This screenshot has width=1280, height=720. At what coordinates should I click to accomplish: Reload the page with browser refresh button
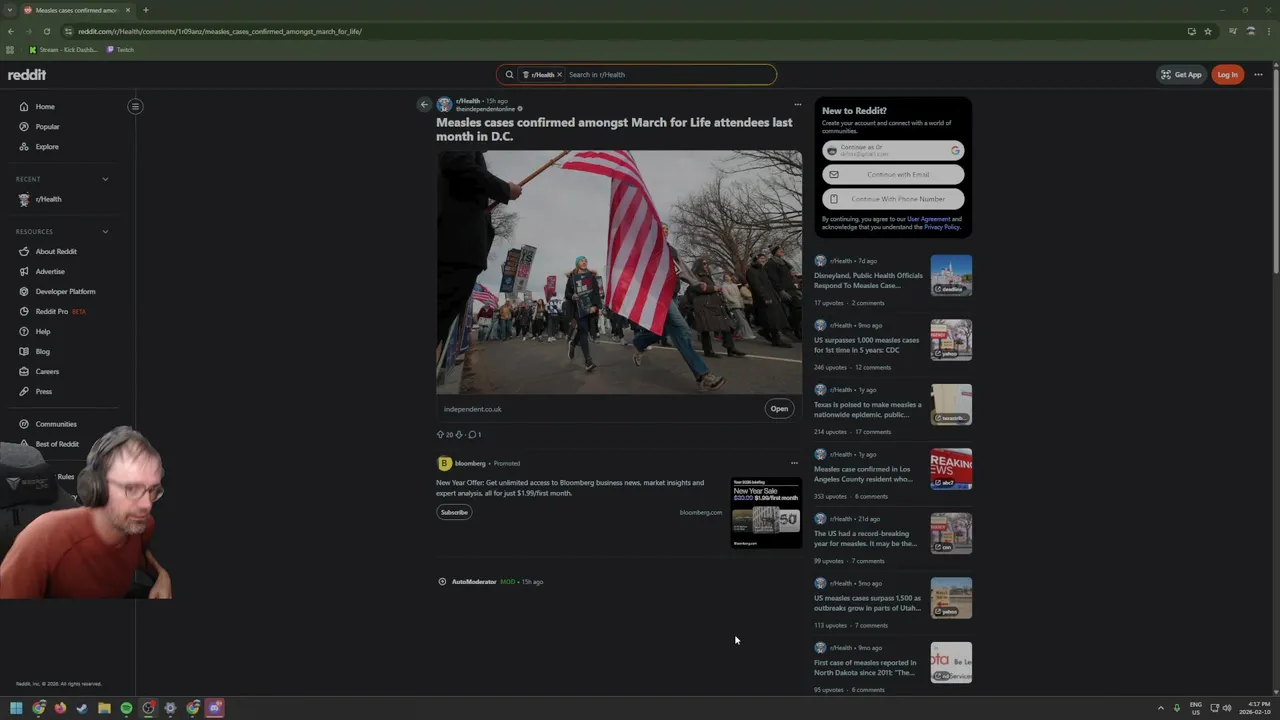click(x=46, y=31)
